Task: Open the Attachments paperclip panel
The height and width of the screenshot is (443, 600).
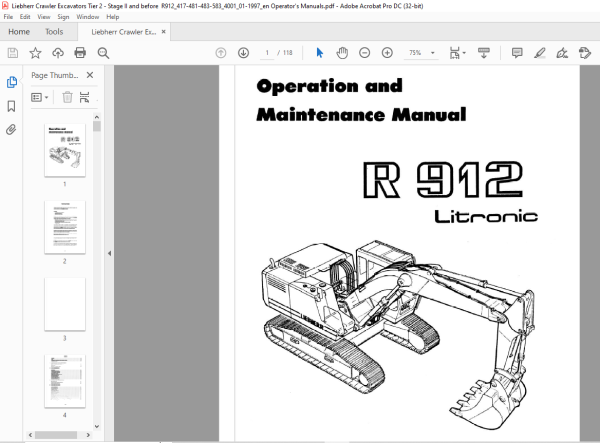Action: point(11,130)
